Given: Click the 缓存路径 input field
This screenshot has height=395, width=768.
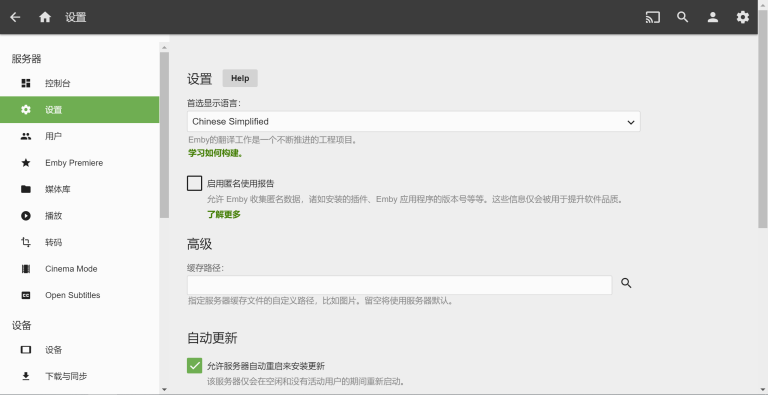Looking at the screenshot, I should pos(399,285).
